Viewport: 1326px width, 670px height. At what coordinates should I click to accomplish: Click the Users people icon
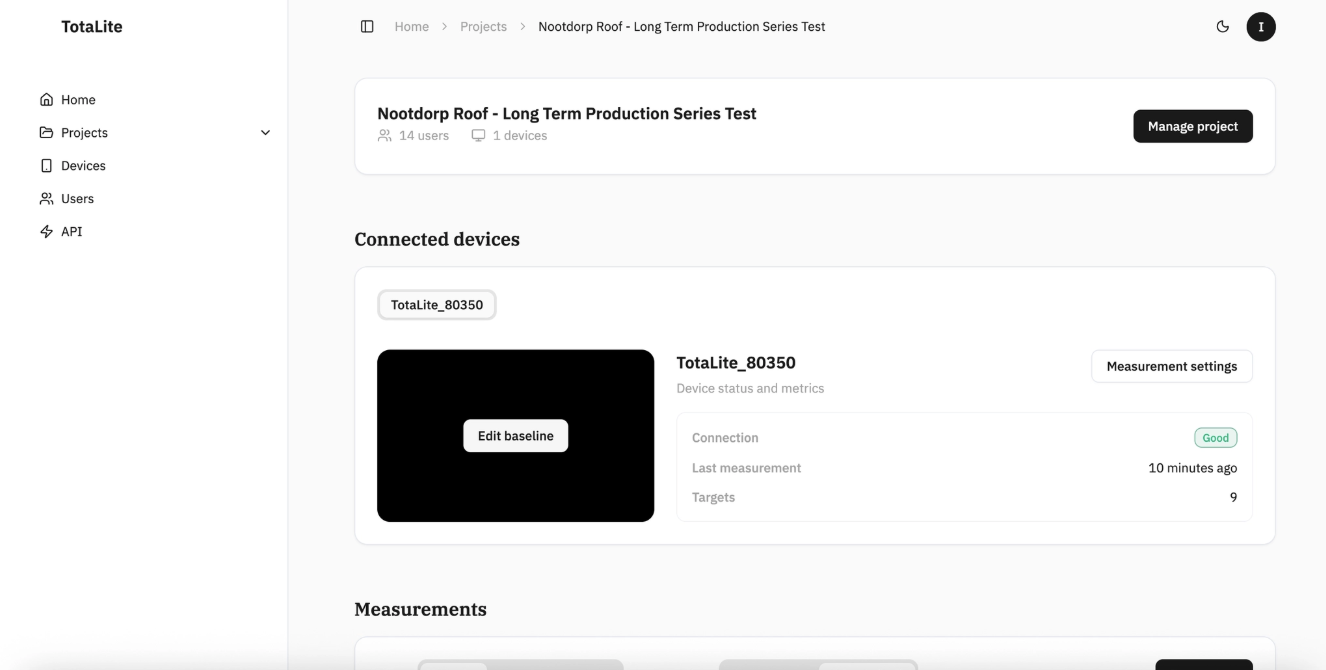coord(46,199)
